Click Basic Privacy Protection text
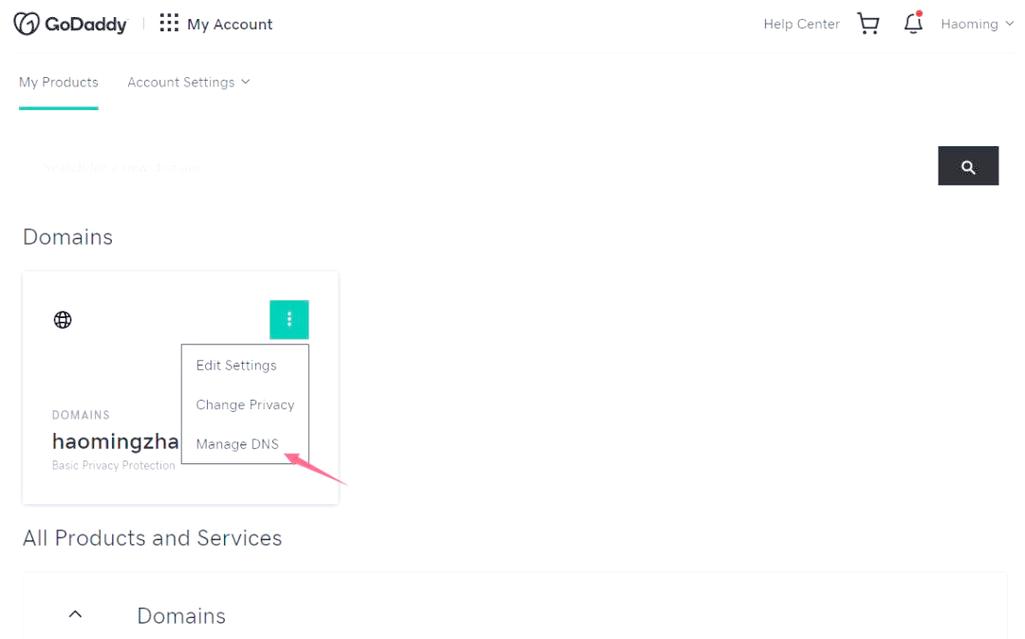1025x639 pixels. tap(114, 465)
